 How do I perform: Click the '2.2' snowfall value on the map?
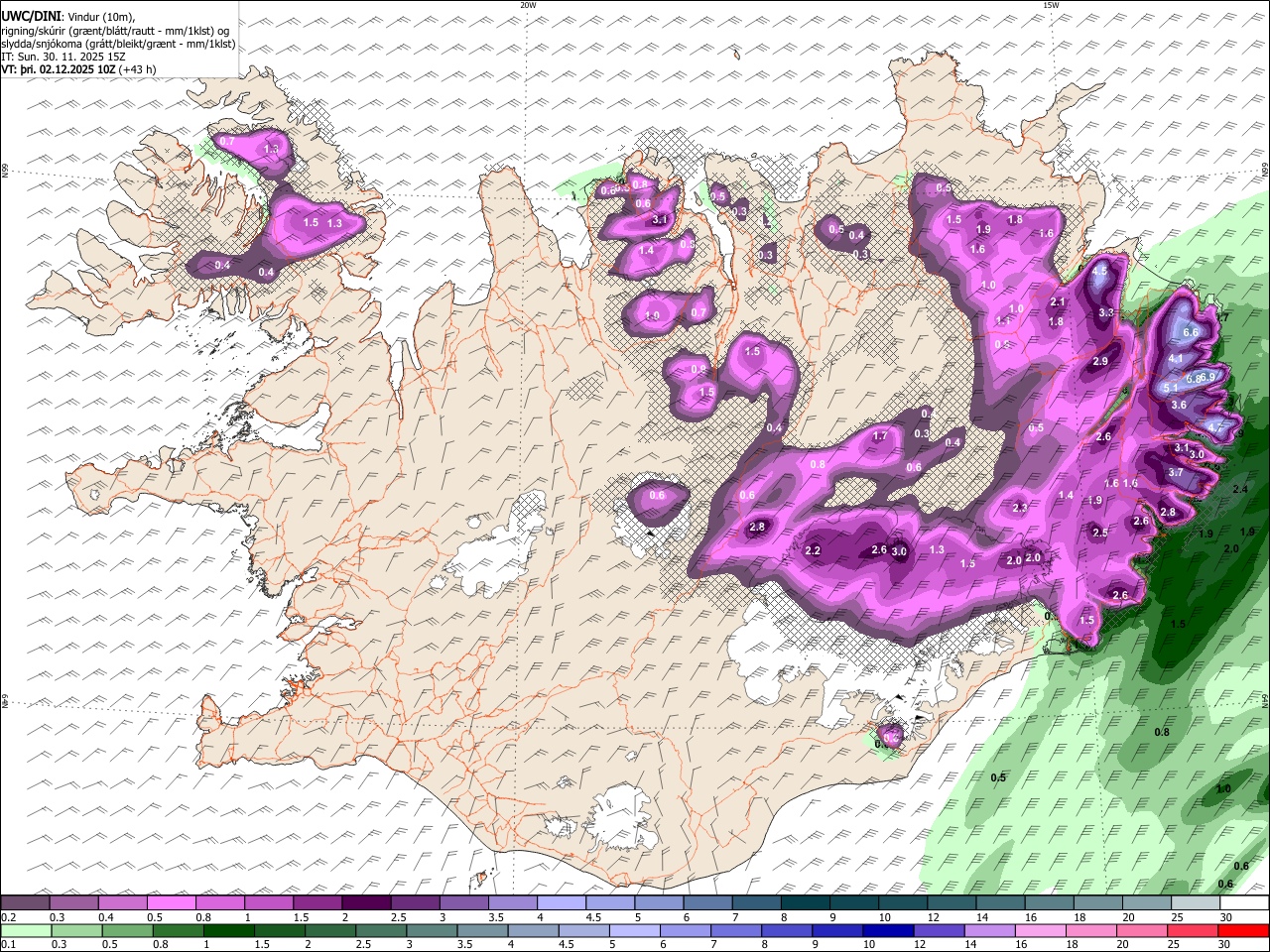pos(814,550)
